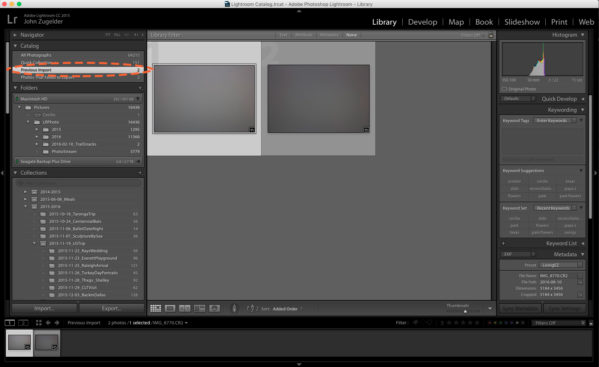Hide the left panel group arrow
The height and width of the screenshot is (367, 599).
pyautogui.click(x=2, y=173)
